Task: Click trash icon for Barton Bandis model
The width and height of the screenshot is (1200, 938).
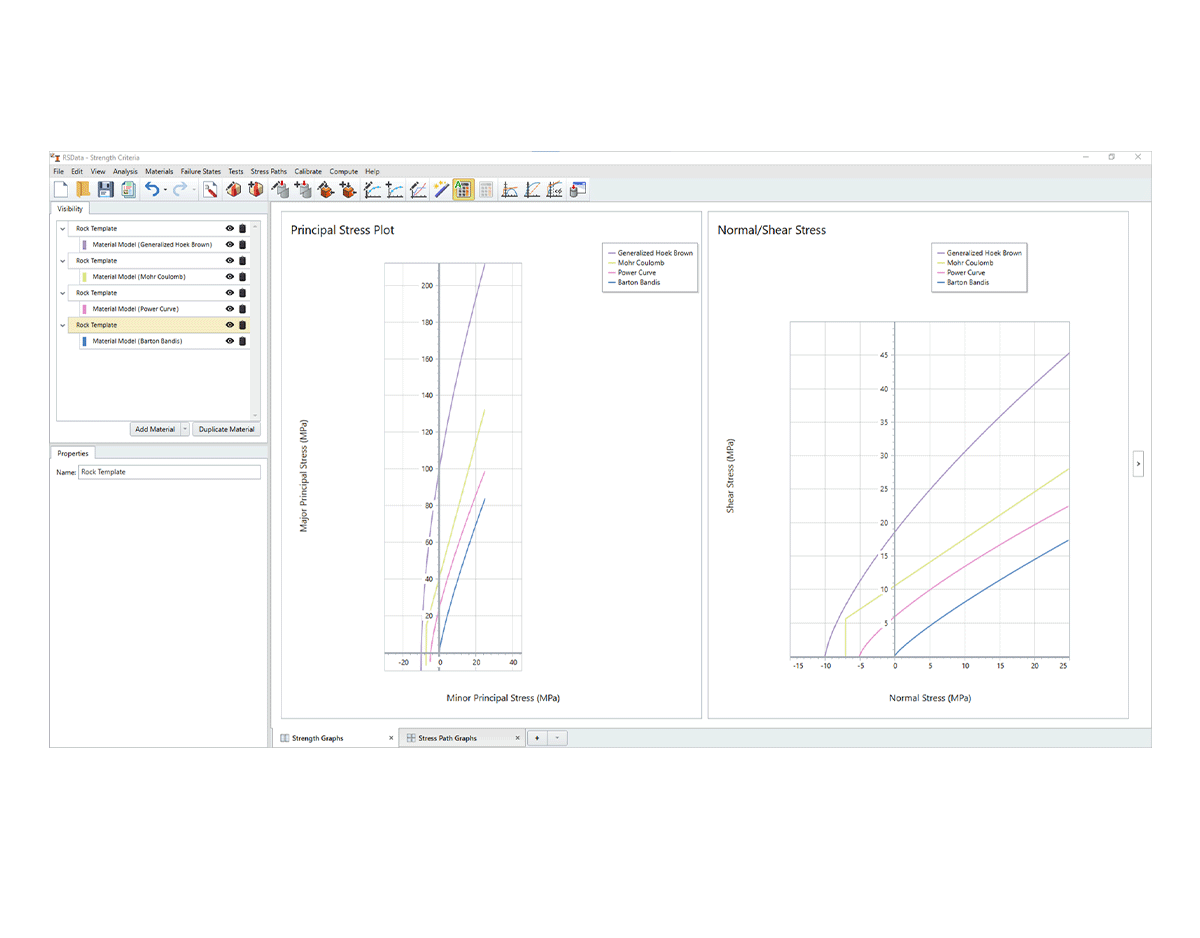Action: coord(242,341)
